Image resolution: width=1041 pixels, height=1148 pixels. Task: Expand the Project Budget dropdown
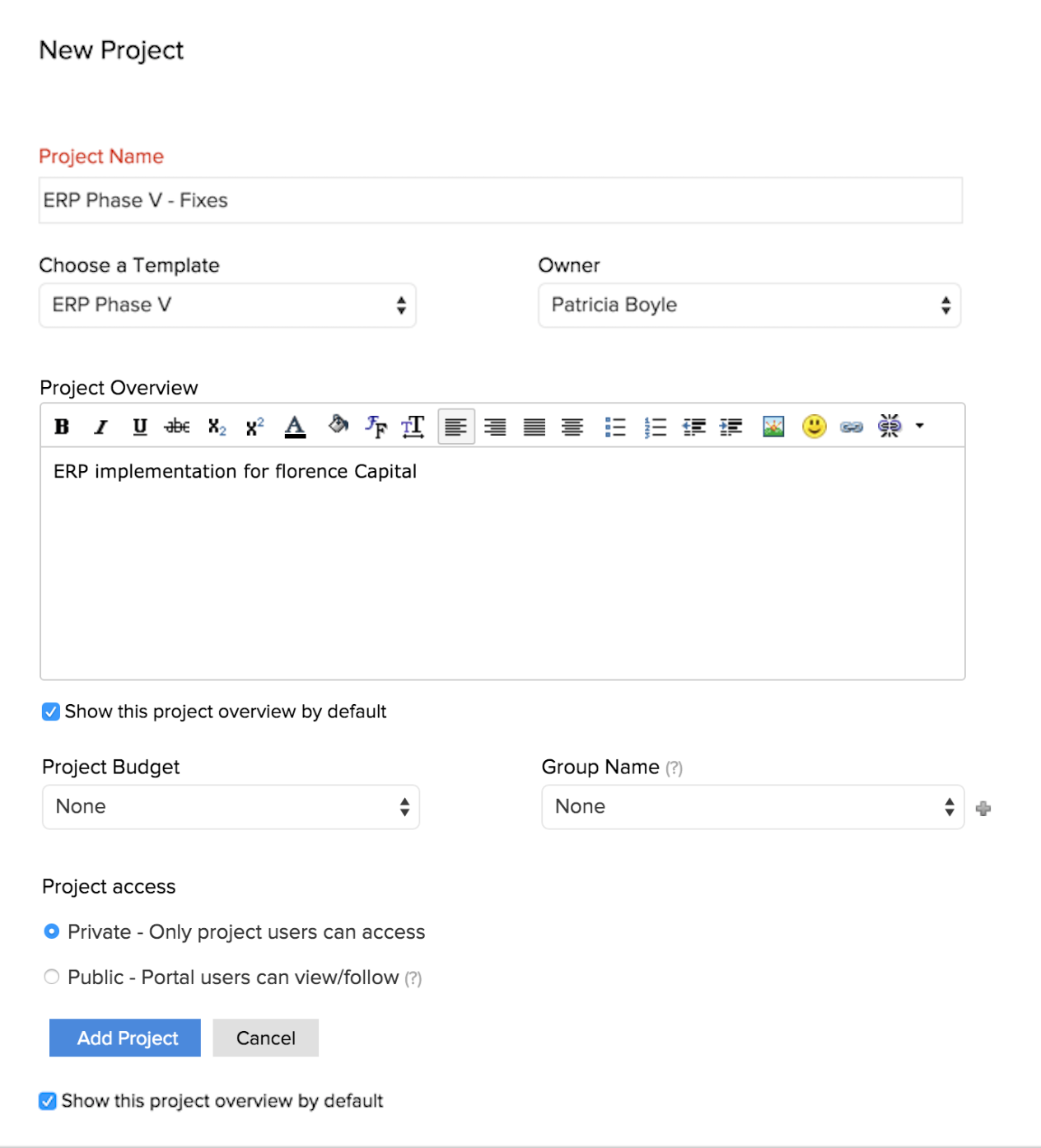(x=231, y=807)
